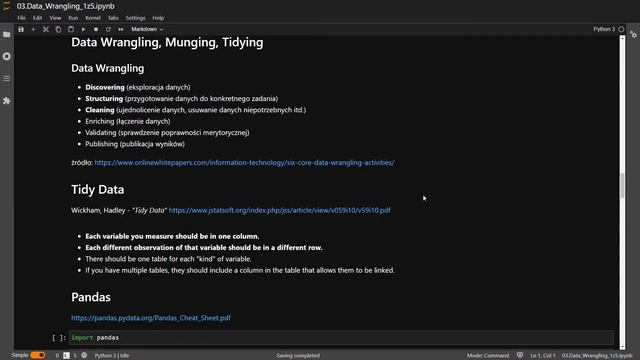Click 'If you have multiple tables' bullet
This screenshot has height=360, width=640.
tap(240, 270)
